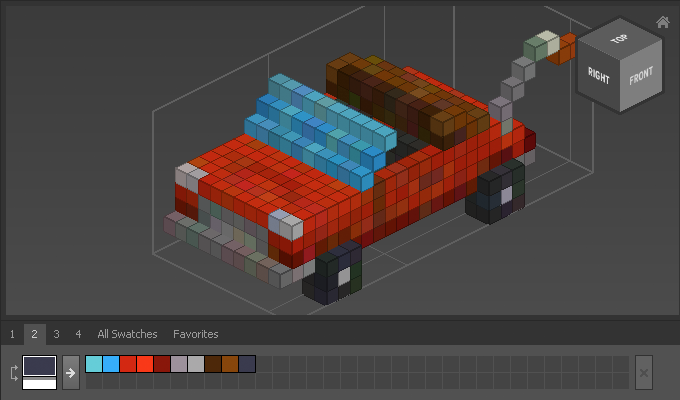
Task: Select the dark brown swatch
Action: click(x=213, y=364)
